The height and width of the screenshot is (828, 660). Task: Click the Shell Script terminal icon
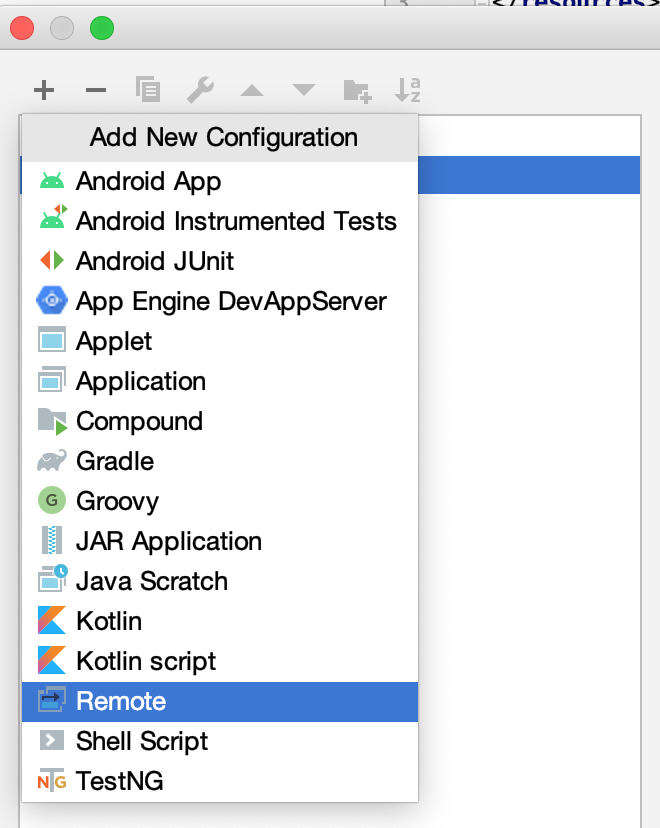pos(52,740)
